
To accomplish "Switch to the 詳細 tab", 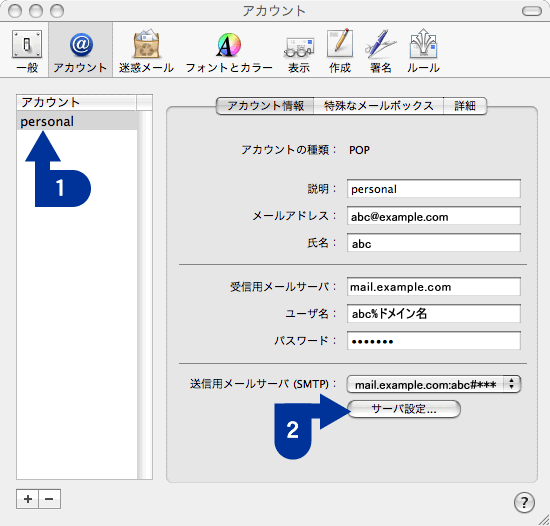I will [x=465, y=106].
